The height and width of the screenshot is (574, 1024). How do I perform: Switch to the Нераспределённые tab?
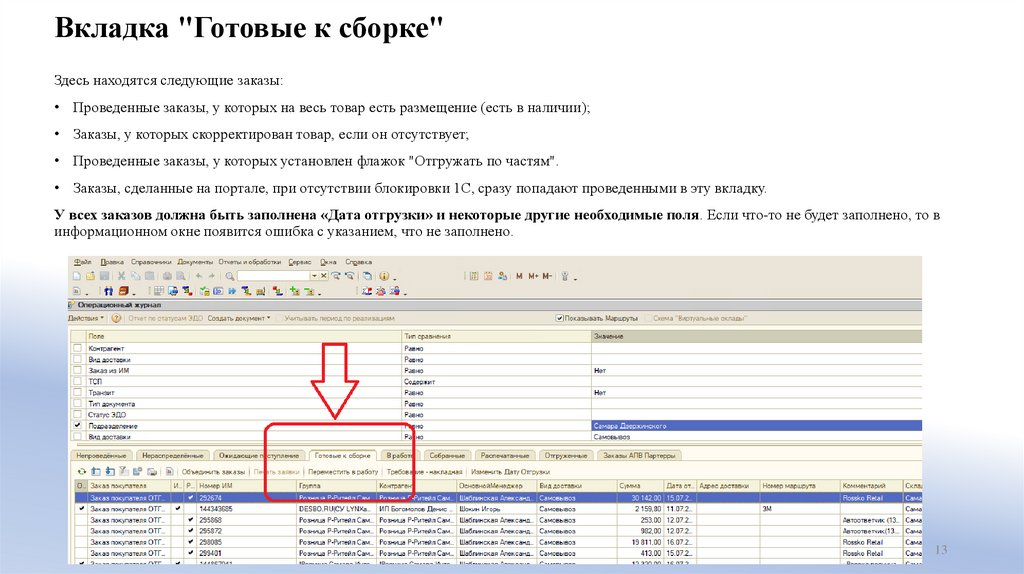173,456
